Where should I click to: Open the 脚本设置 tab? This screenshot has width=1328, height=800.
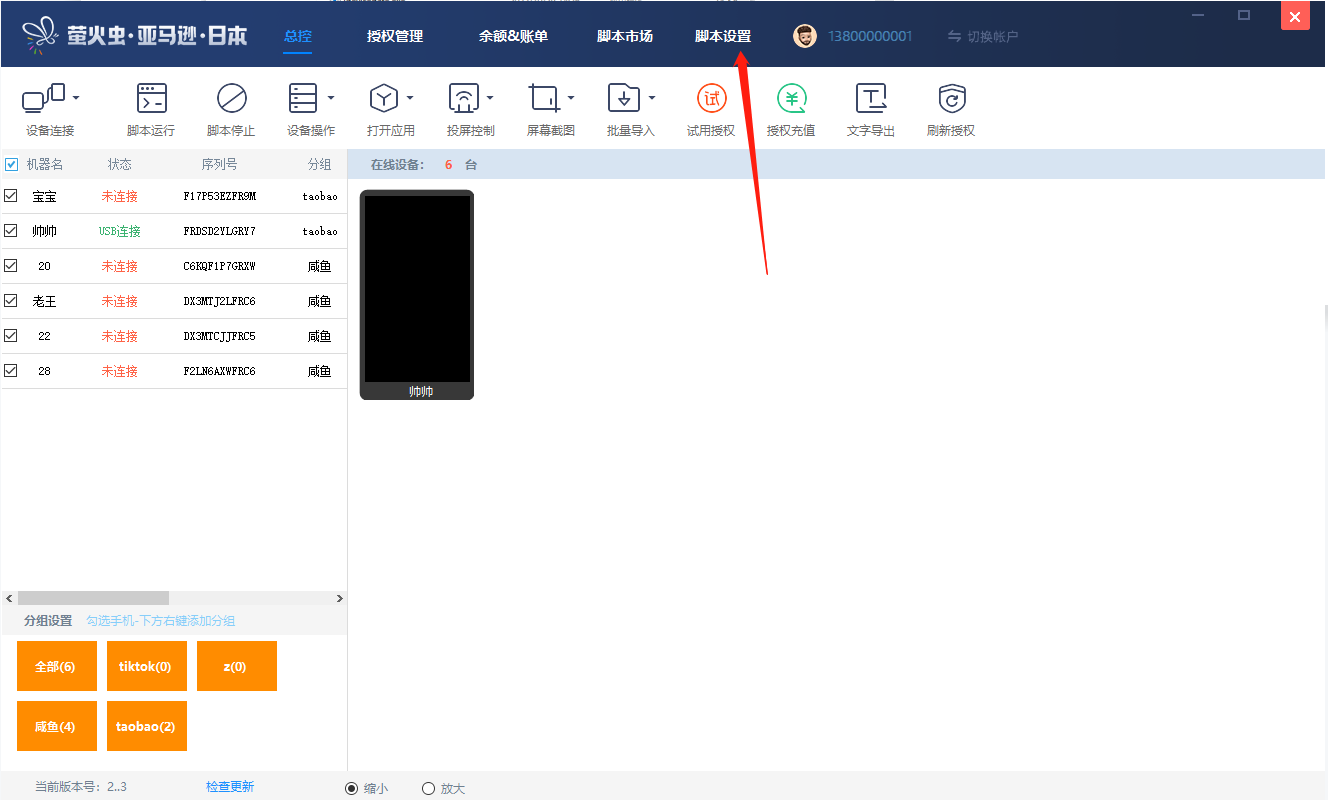click(723, 36)
